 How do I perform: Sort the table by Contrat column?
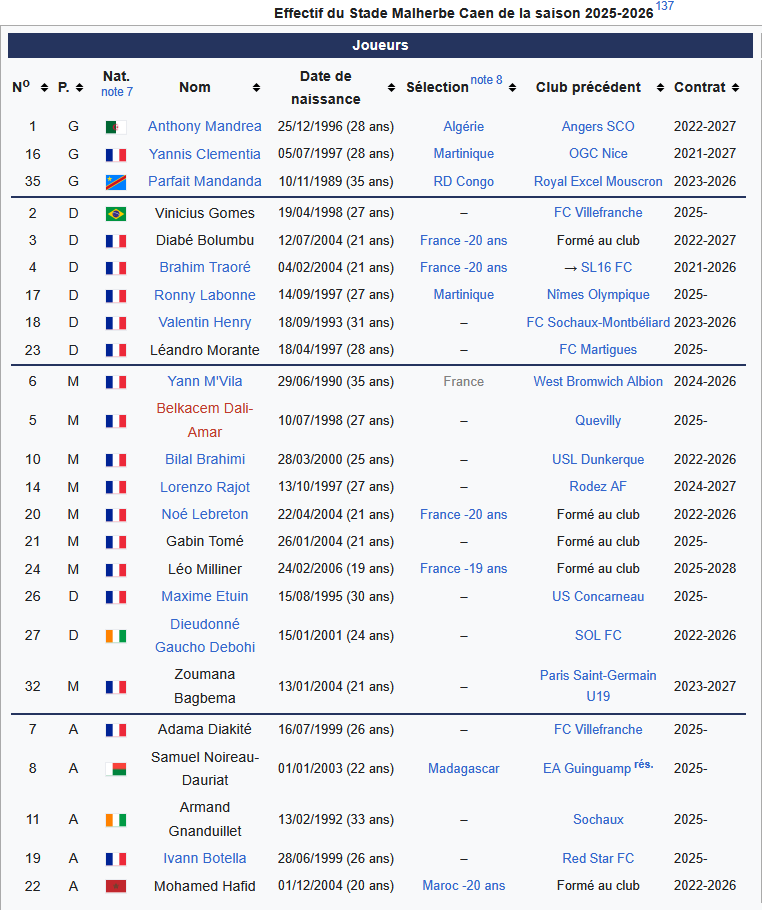[736, 88]
